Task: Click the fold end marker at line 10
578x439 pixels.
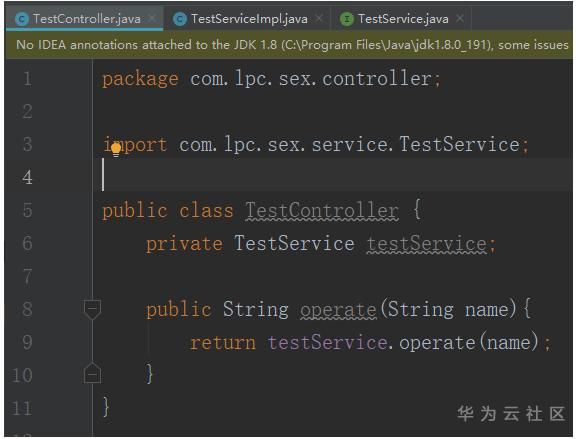Action: (x=92, y=373)
